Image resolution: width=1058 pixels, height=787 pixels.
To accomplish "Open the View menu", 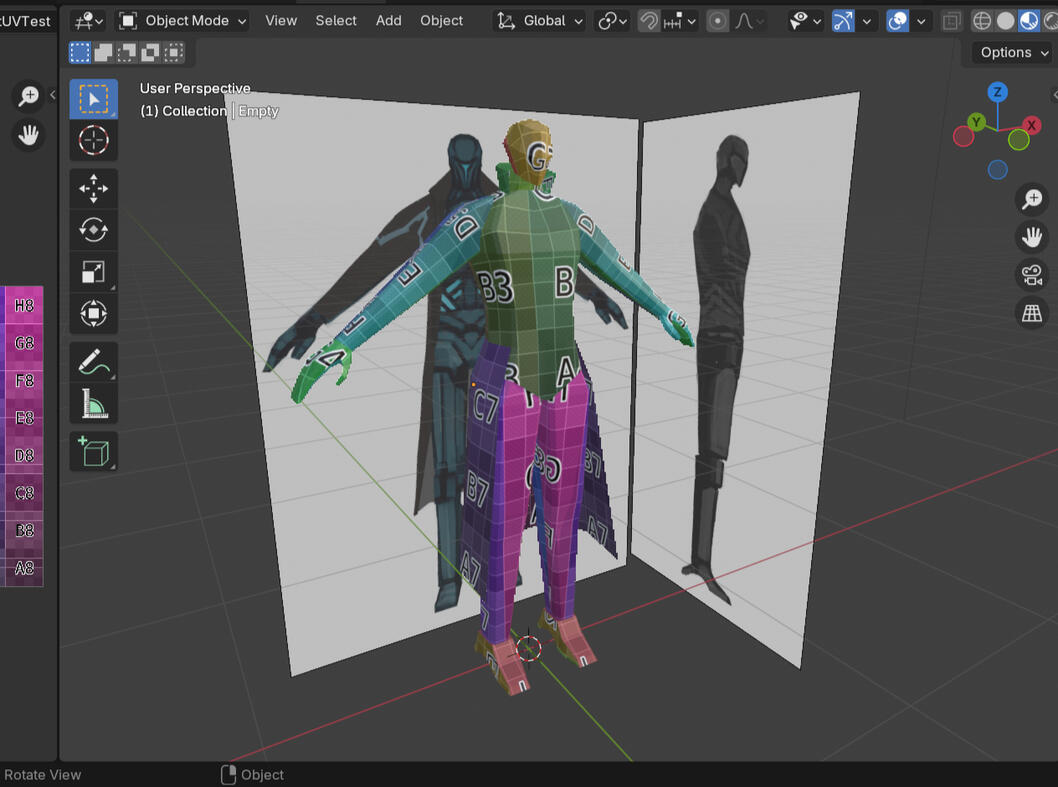I will [x=281, y=21].
